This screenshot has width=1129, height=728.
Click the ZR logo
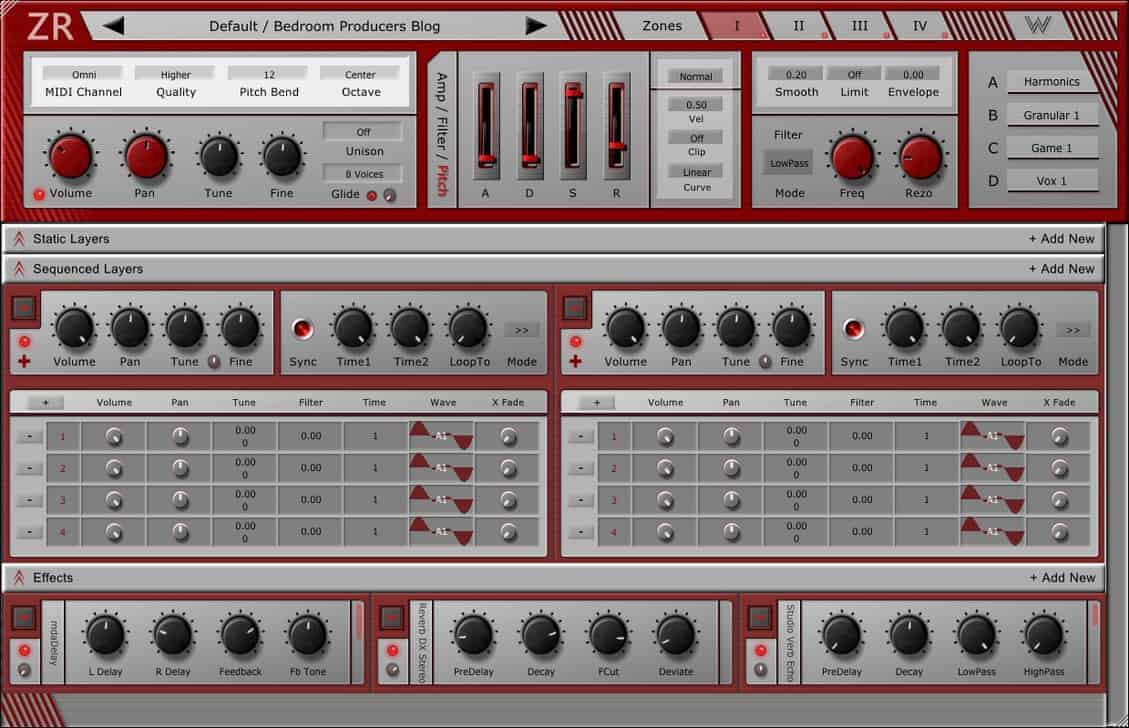(x=50, y=26)
